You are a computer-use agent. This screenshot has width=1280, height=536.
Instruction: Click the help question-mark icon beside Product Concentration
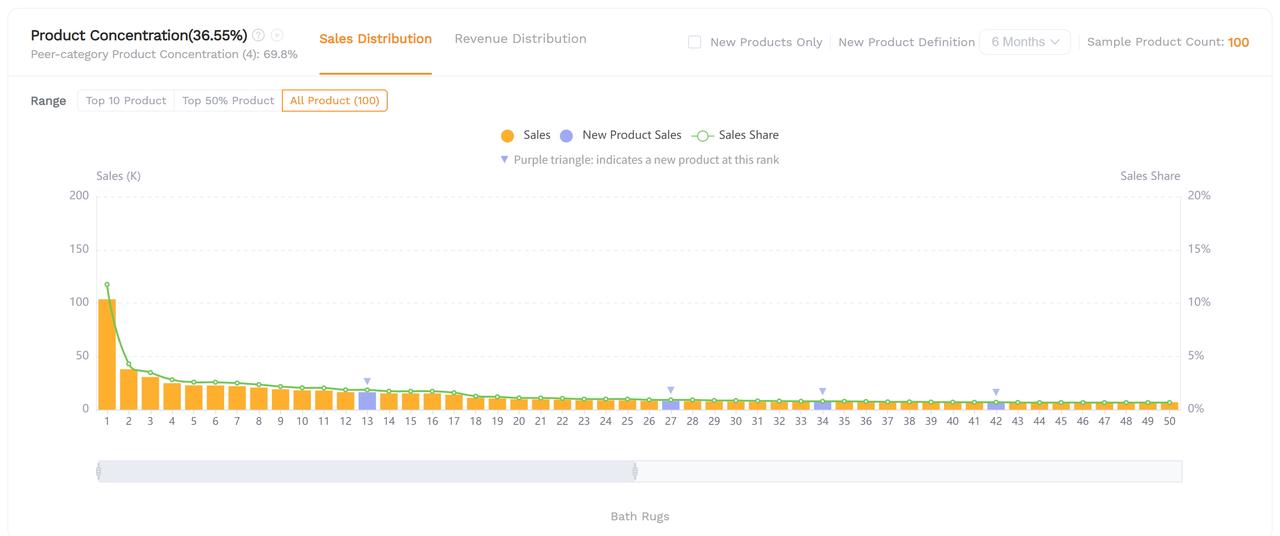click(x=258, y=35)
